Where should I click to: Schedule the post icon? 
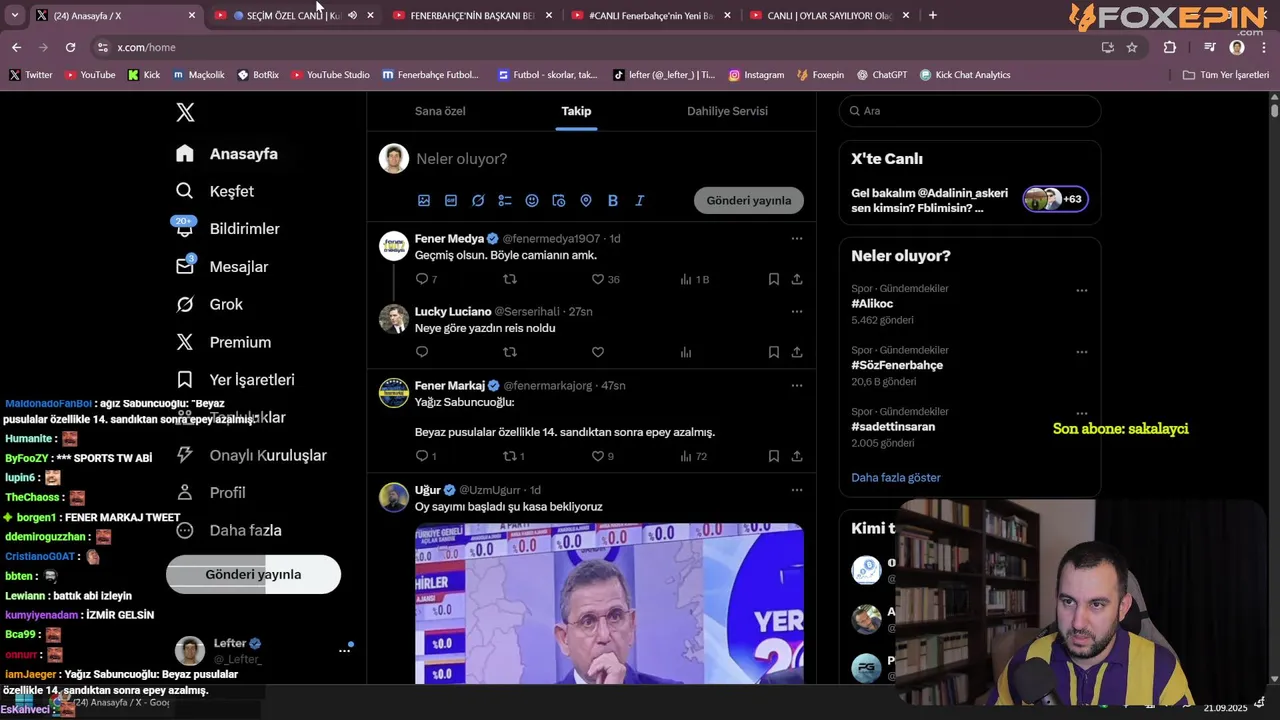point(559,201)
